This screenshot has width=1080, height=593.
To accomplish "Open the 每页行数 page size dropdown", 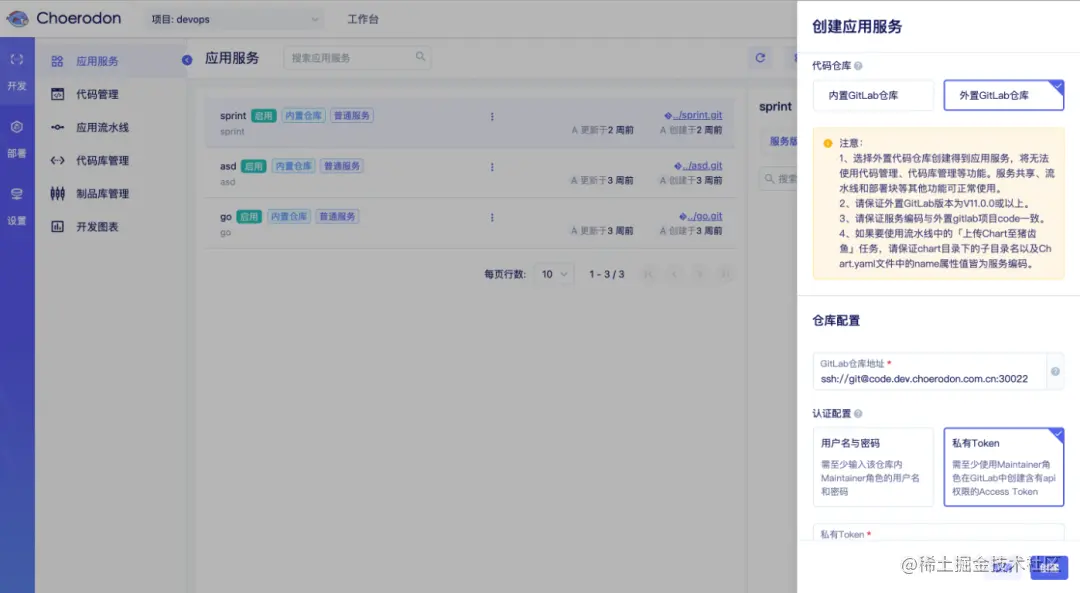I will coord(554,274).
